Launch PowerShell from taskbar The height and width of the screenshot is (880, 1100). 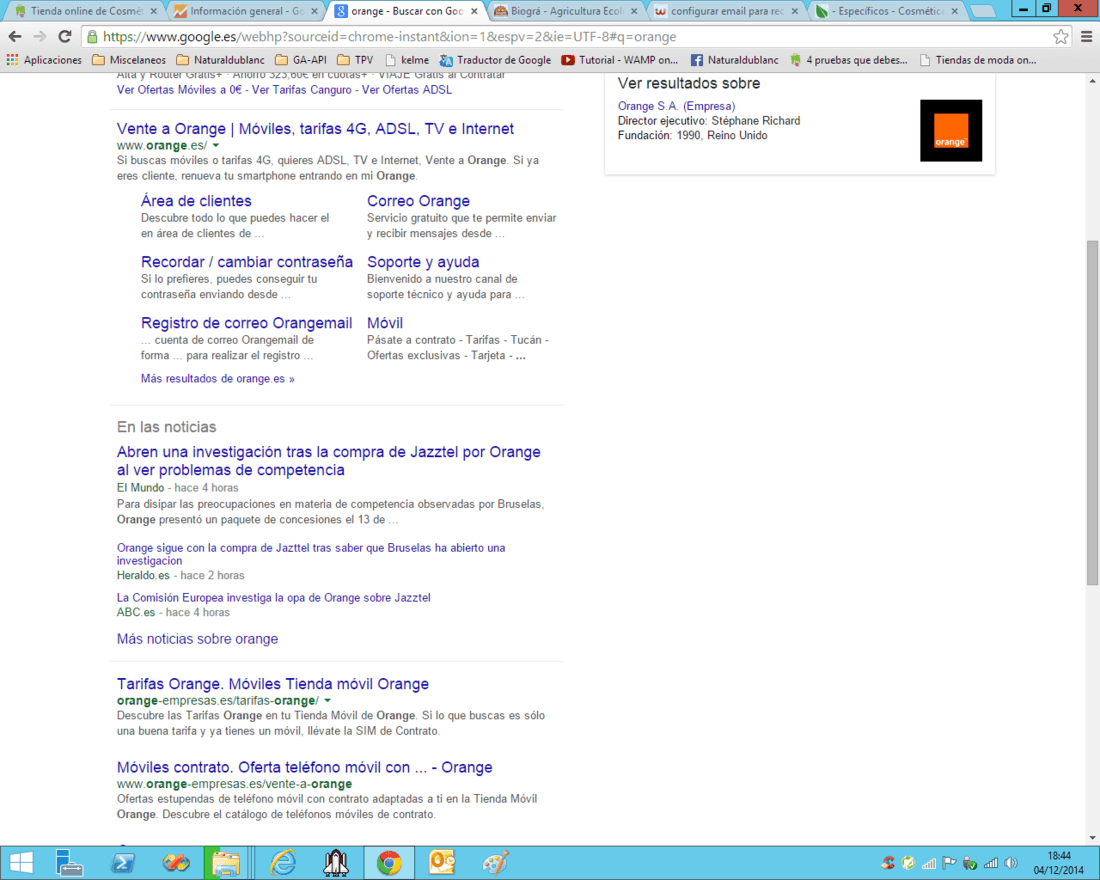click(123, 863)
